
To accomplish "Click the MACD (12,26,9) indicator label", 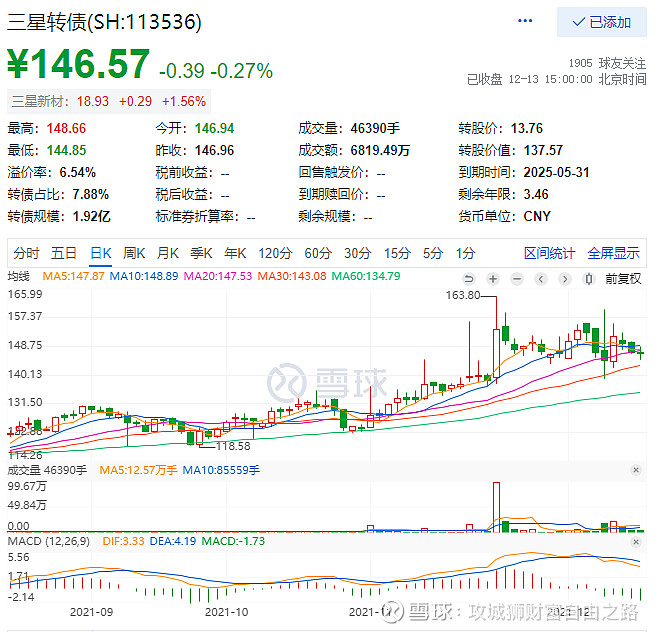I will [49, 541].
